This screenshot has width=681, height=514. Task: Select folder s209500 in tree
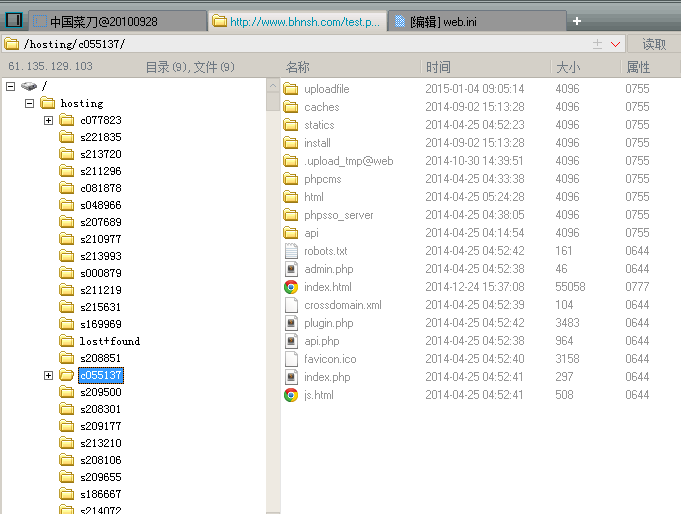coord(101,392)
